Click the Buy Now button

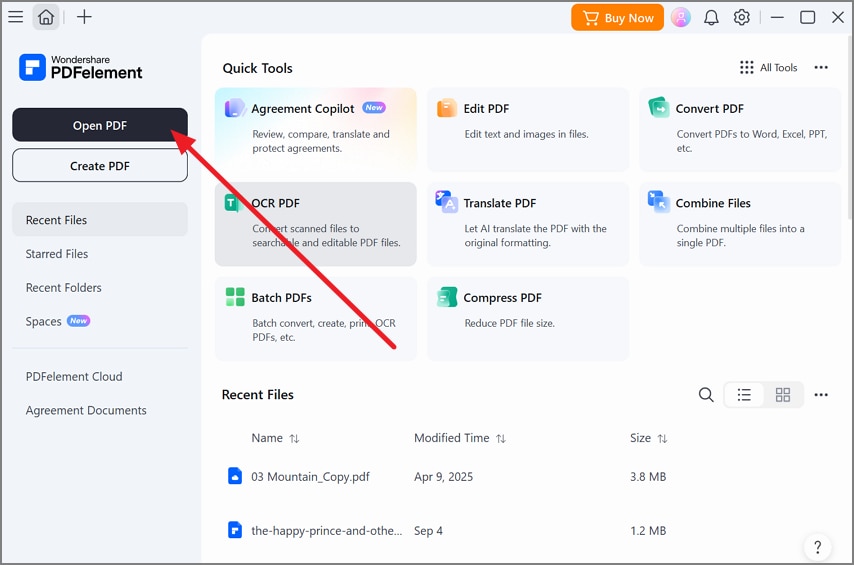(x=617, y=17)
